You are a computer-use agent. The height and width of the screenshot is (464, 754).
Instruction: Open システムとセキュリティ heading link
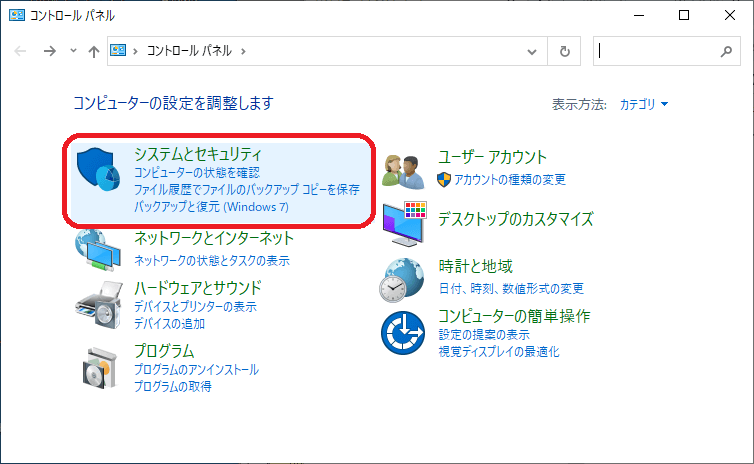tap(197, 155)
